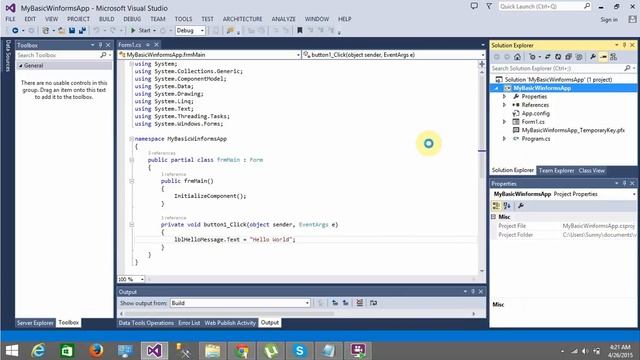Toggle Show All Files in Solution Explorer
The image size is (640, 360).
(x=579, y=57)
